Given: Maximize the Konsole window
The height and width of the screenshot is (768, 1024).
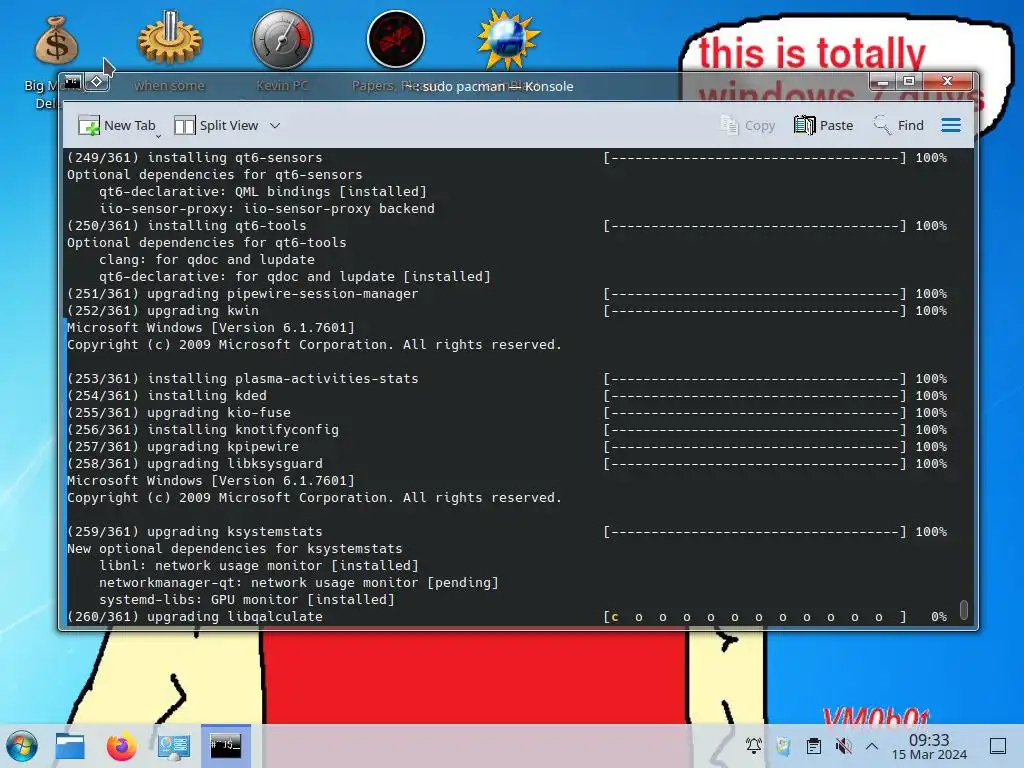Looking at the screenshot, I should click(x=908, y=82).
